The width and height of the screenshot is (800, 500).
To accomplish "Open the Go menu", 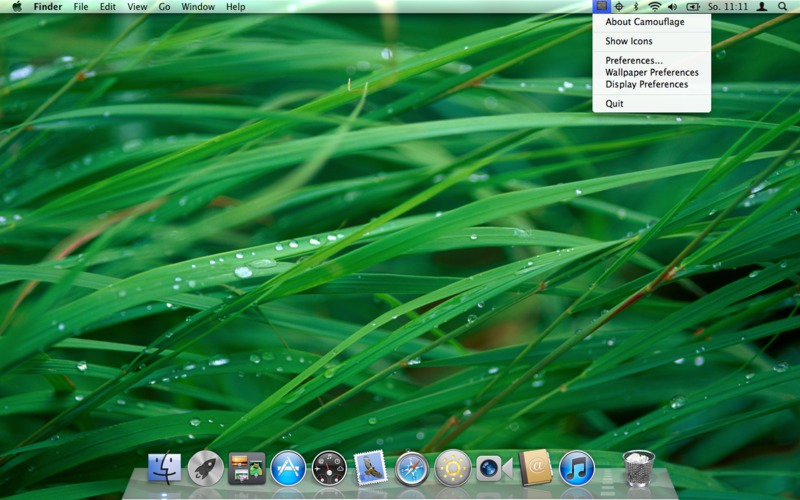I will [x=164, y=7].
